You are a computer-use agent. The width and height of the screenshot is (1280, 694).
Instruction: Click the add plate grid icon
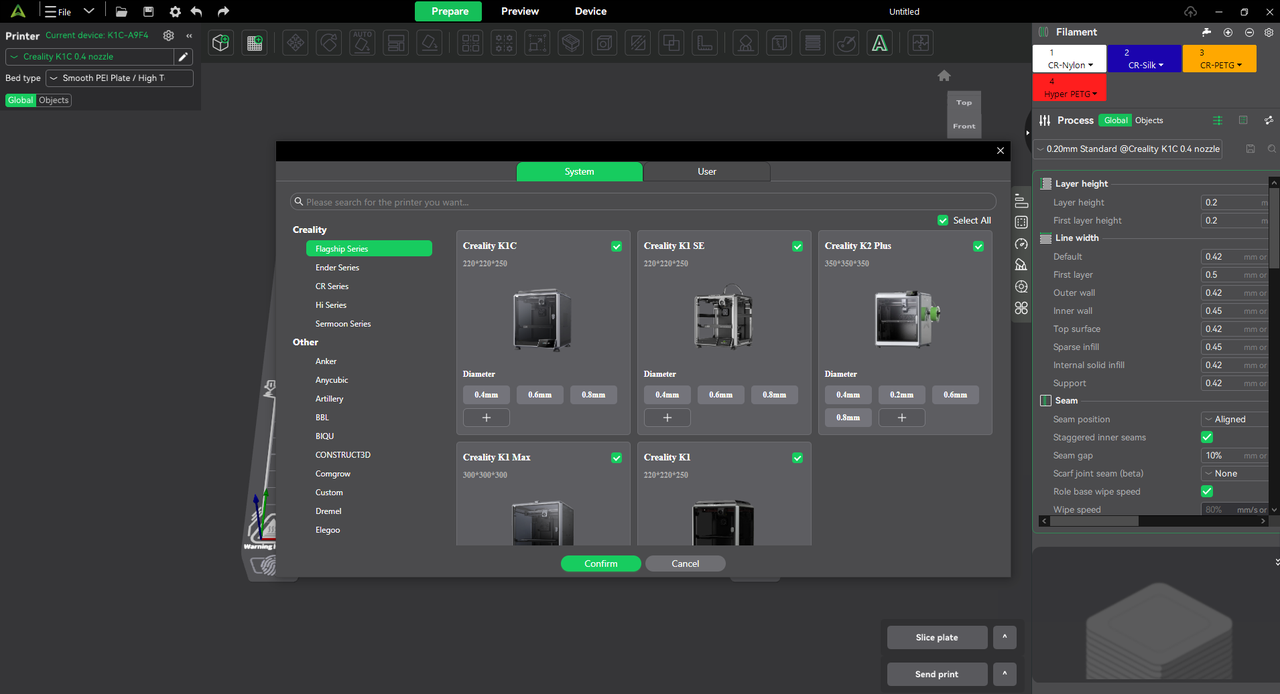click(255, 43)
